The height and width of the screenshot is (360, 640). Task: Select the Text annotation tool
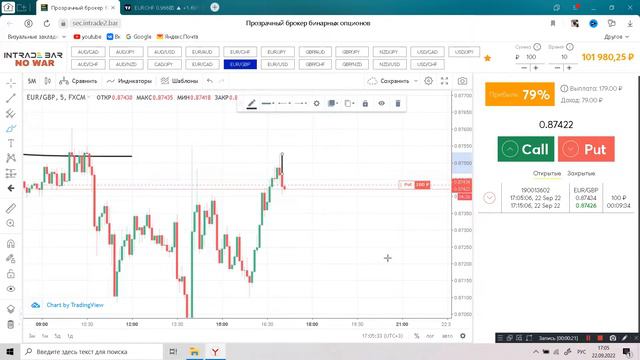[x=11, y=143]
